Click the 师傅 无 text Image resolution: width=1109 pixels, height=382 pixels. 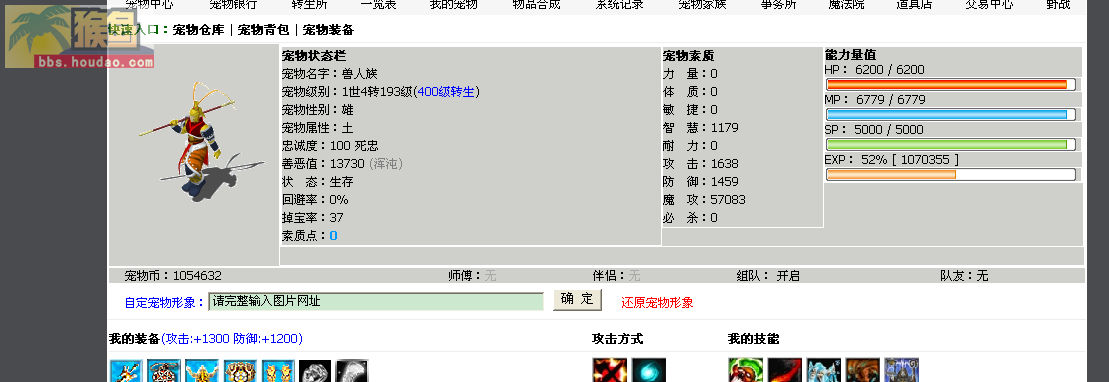[x=472, y=276]
